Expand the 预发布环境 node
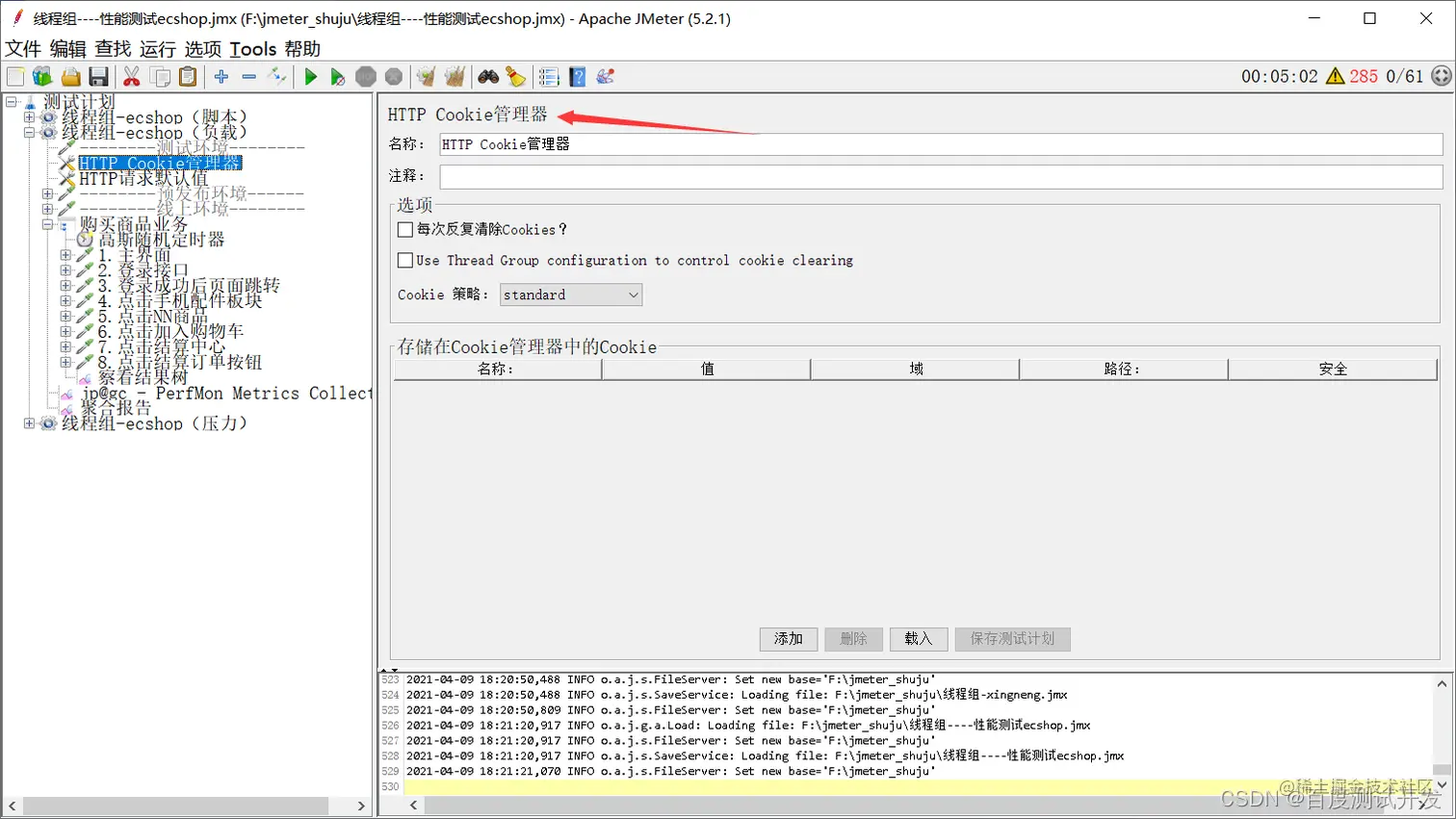The height and width of the screenshot is (819, 1456). (47, 194)
